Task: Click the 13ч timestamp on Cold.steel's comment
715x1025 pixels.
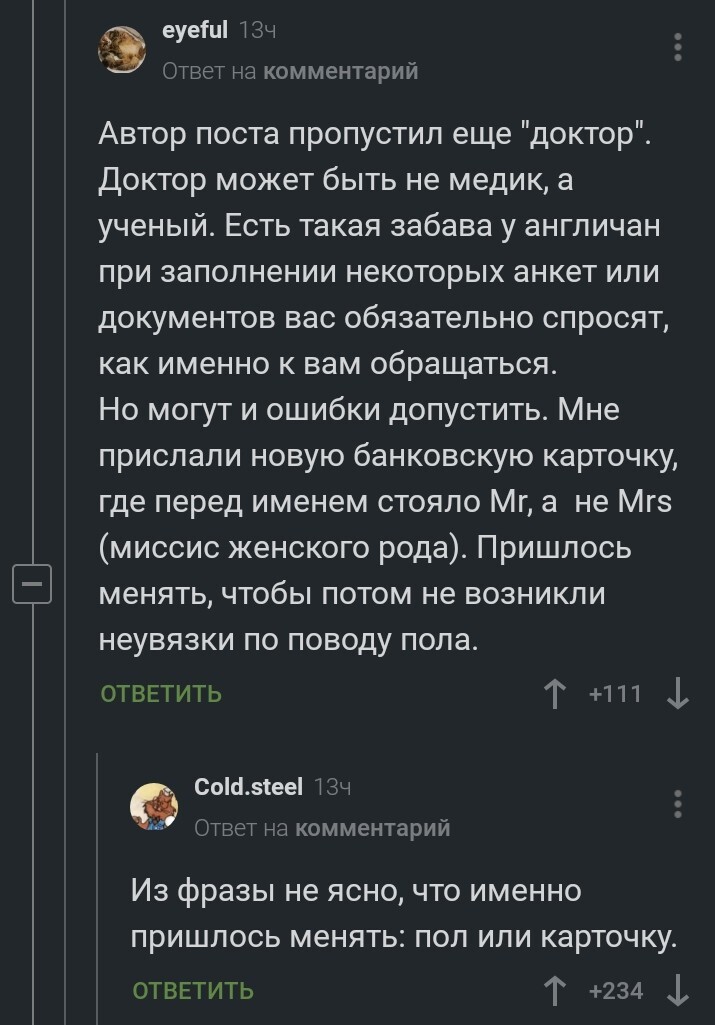Action: [x=333, y=788]
